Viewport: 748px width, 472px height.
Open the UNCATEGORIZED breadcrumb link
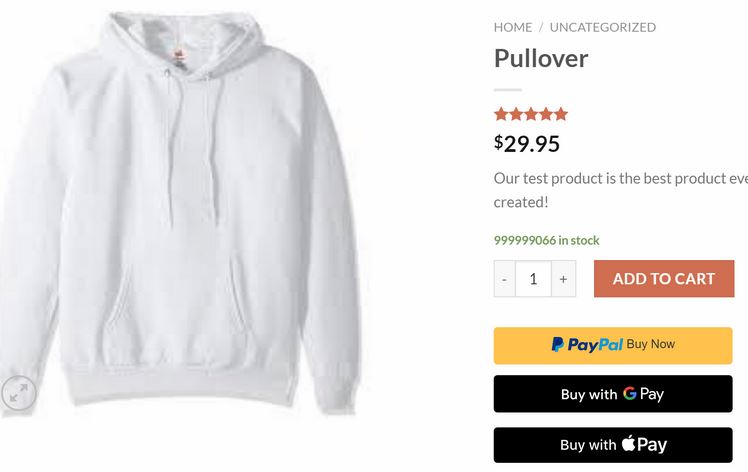tap(603, 27)
